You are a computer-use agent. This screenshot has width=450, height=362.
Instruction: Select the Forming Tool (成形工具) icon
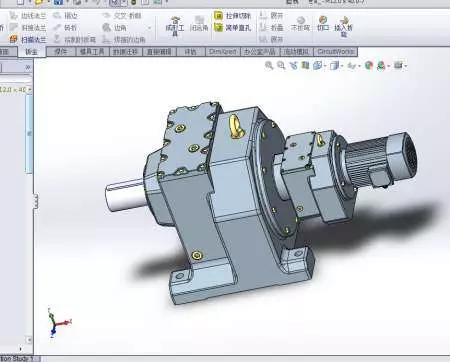175,27
